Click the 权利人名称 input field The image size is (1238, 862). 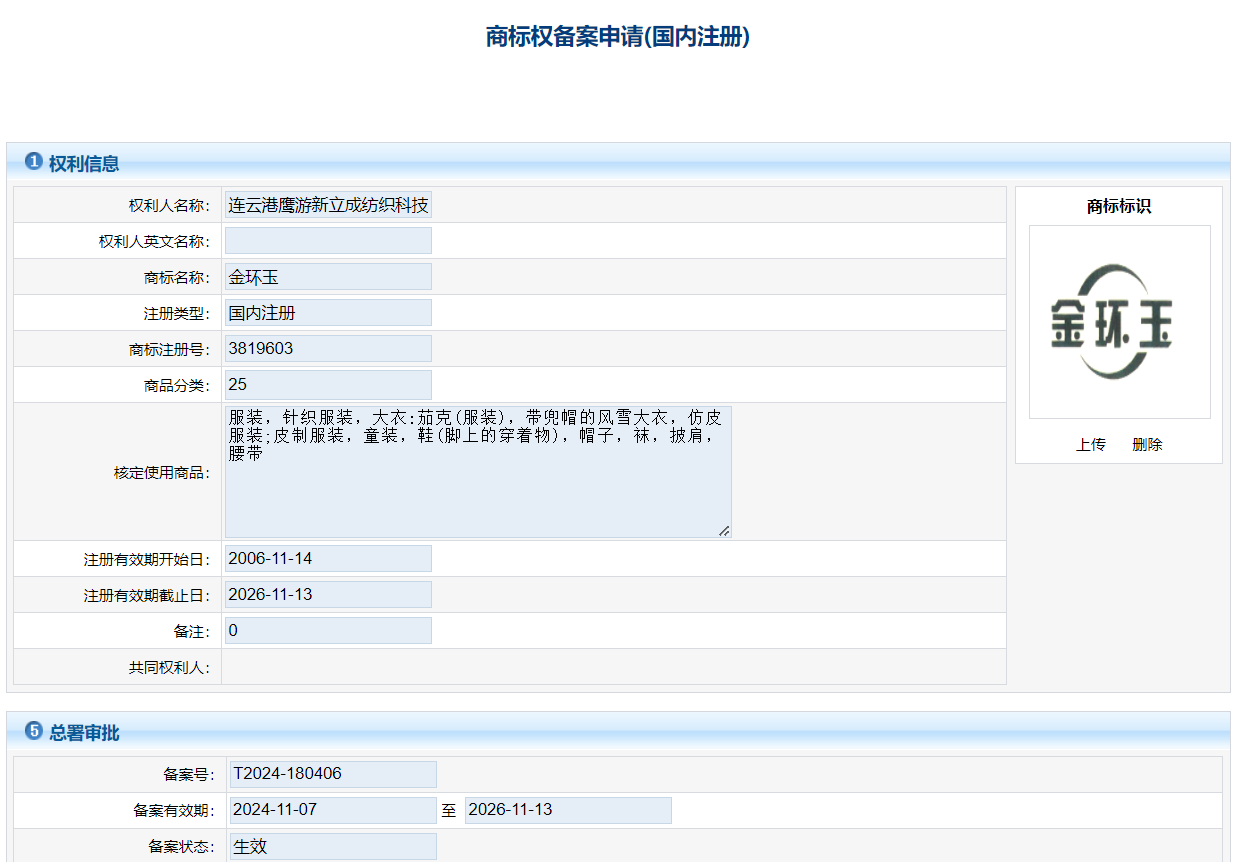pos(328,205)
